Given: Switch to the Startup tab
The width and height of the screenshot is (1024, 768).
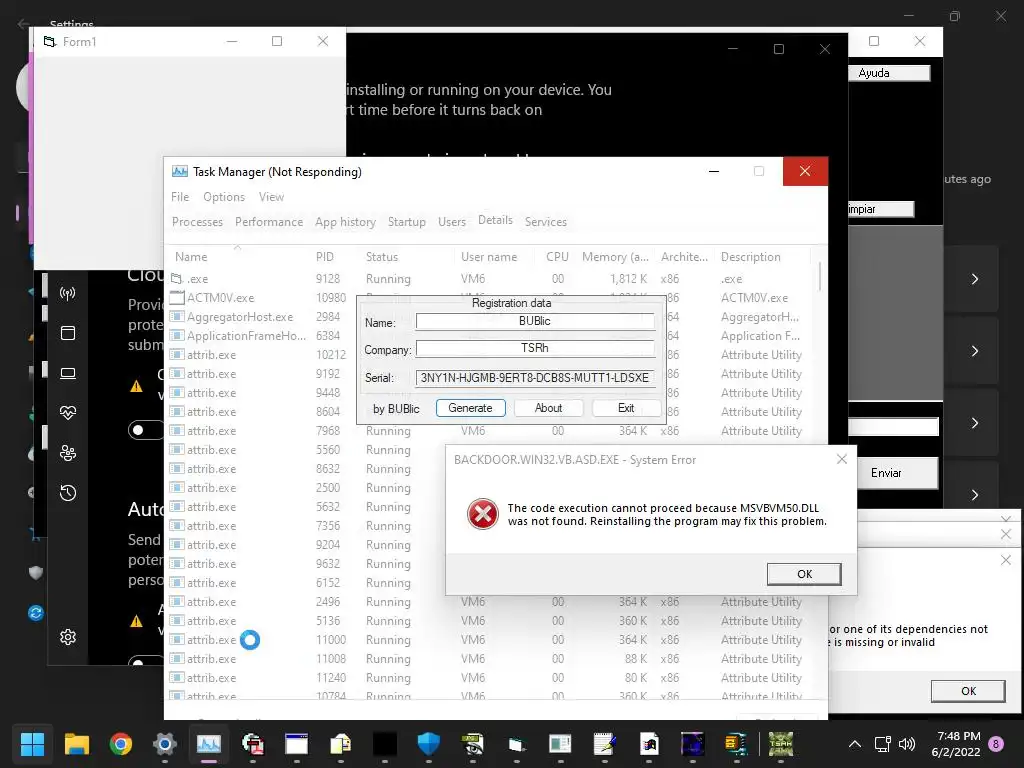Looking at the screenshot, I should (x=406, y=221).
